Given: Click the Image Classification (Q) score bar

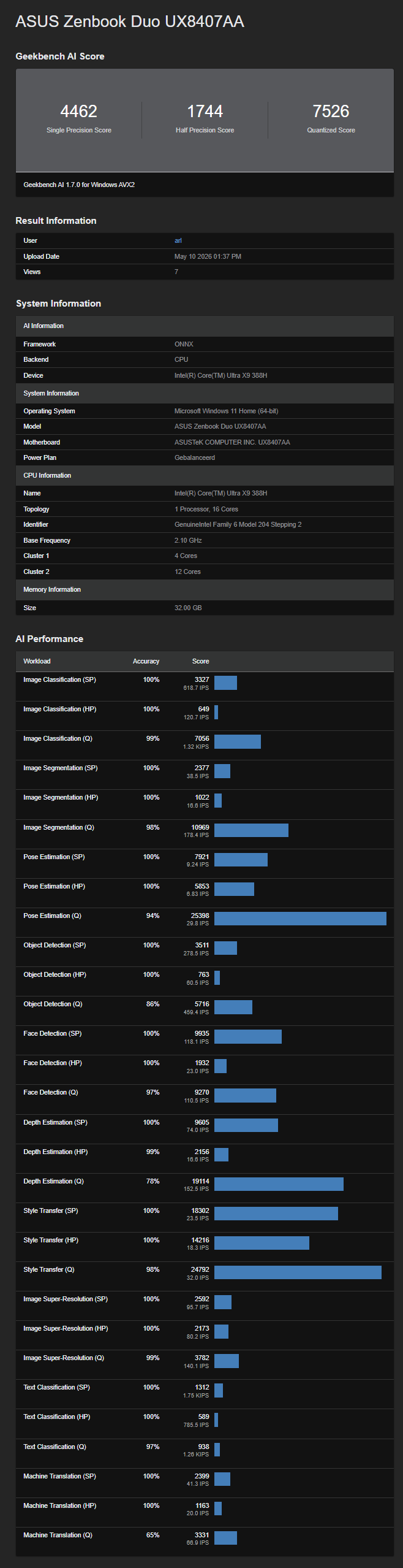Looking at the screenshot, I should coord(238,741).
